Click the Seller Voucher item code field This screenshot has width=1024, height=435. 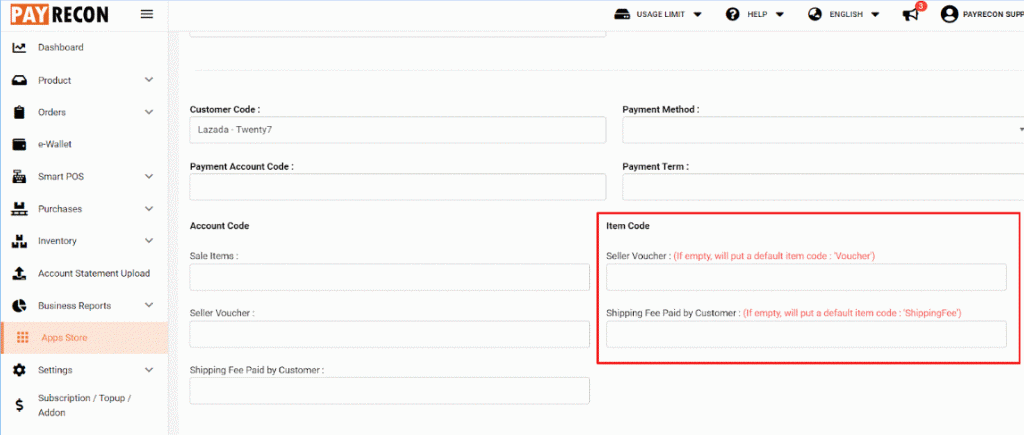click(x=806, y=278)
